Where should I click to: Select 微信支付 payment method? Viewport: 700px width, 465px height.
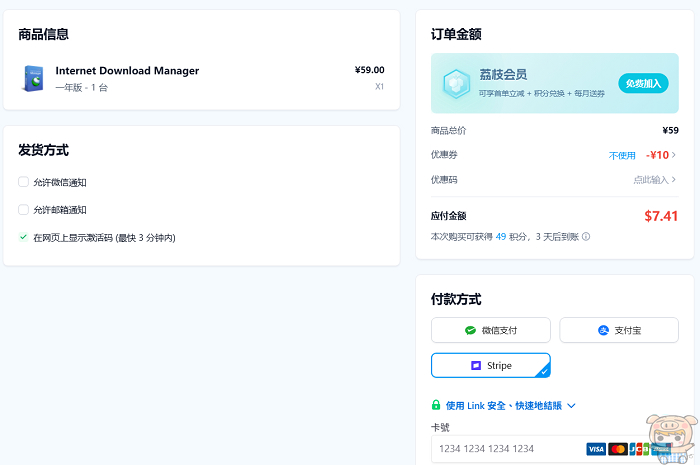[491, 330]
